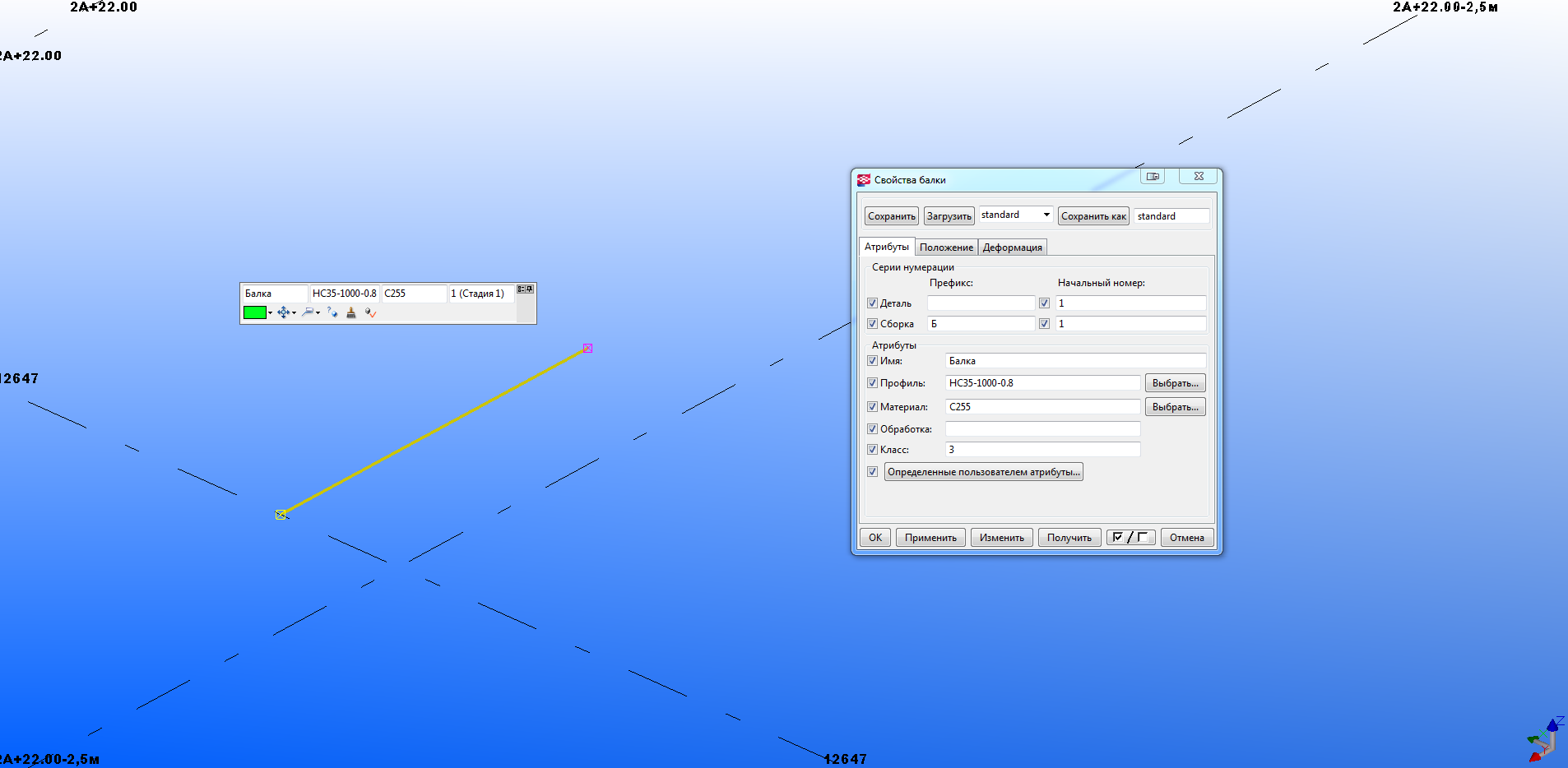Toggle the Деталь start number checkbox
Screen dimensions: 1568x768
1044,303
